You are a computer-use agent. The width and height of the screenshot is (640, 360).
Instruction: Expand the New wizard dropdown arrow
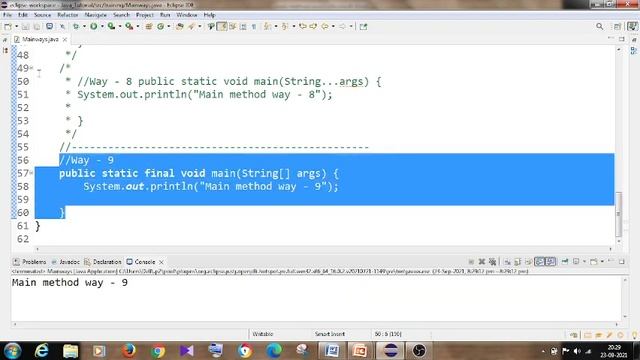(16, 27)
